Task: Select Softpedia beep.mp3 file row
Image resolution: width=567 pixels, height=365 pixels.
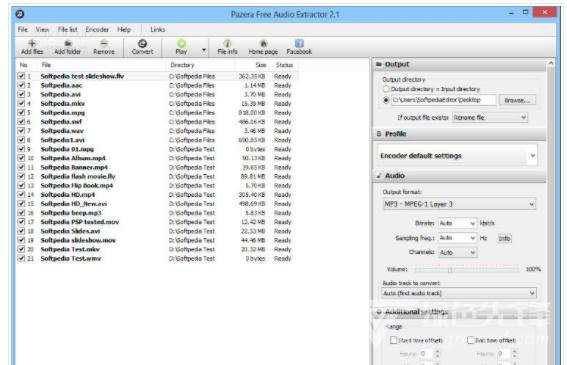Action: click(157, 213)
